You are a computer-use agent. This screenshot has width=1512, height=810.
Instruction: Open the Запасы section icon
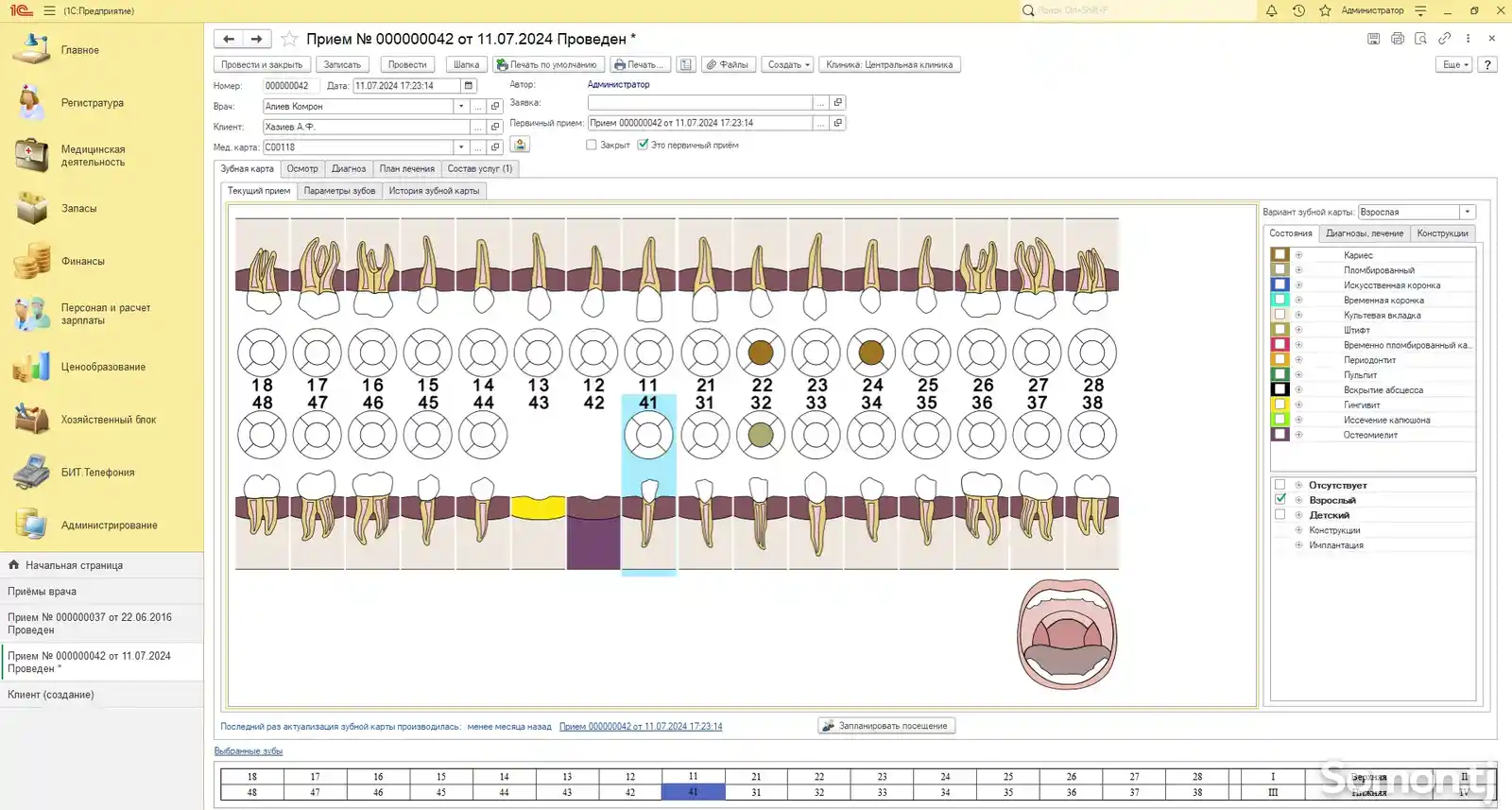[x=31, y=208]
